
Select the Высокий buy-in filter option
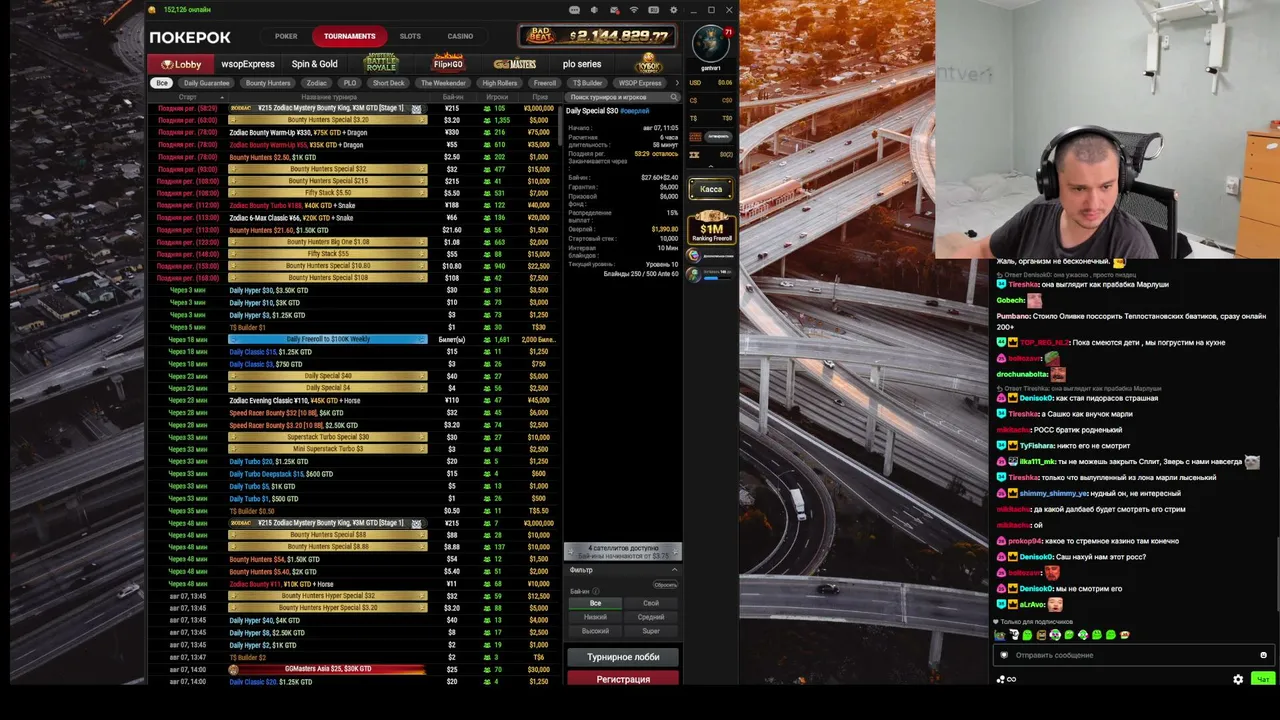(595, 631)
